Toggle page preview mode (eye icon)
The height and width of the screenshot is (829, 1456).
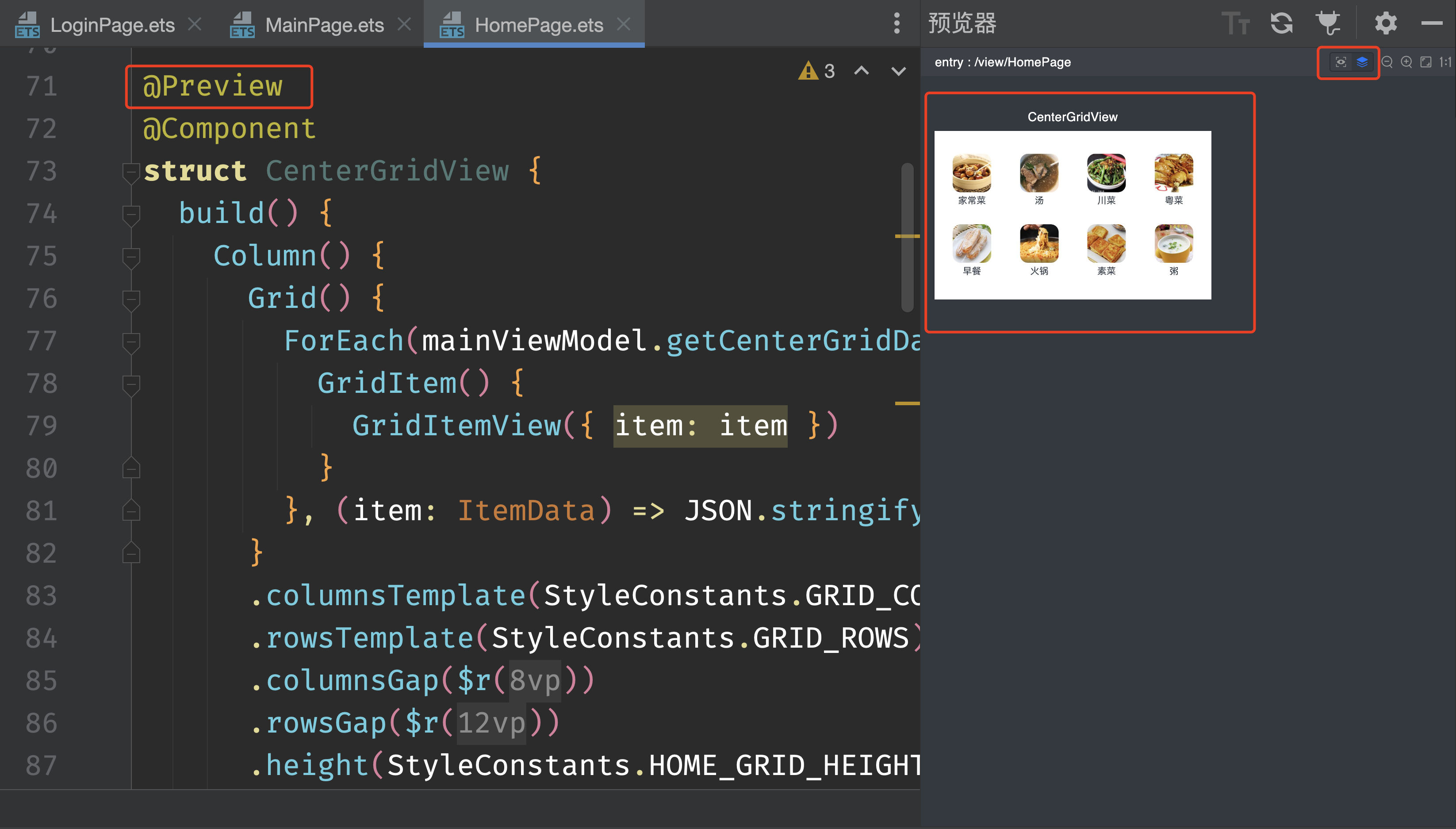point(1341,62)
